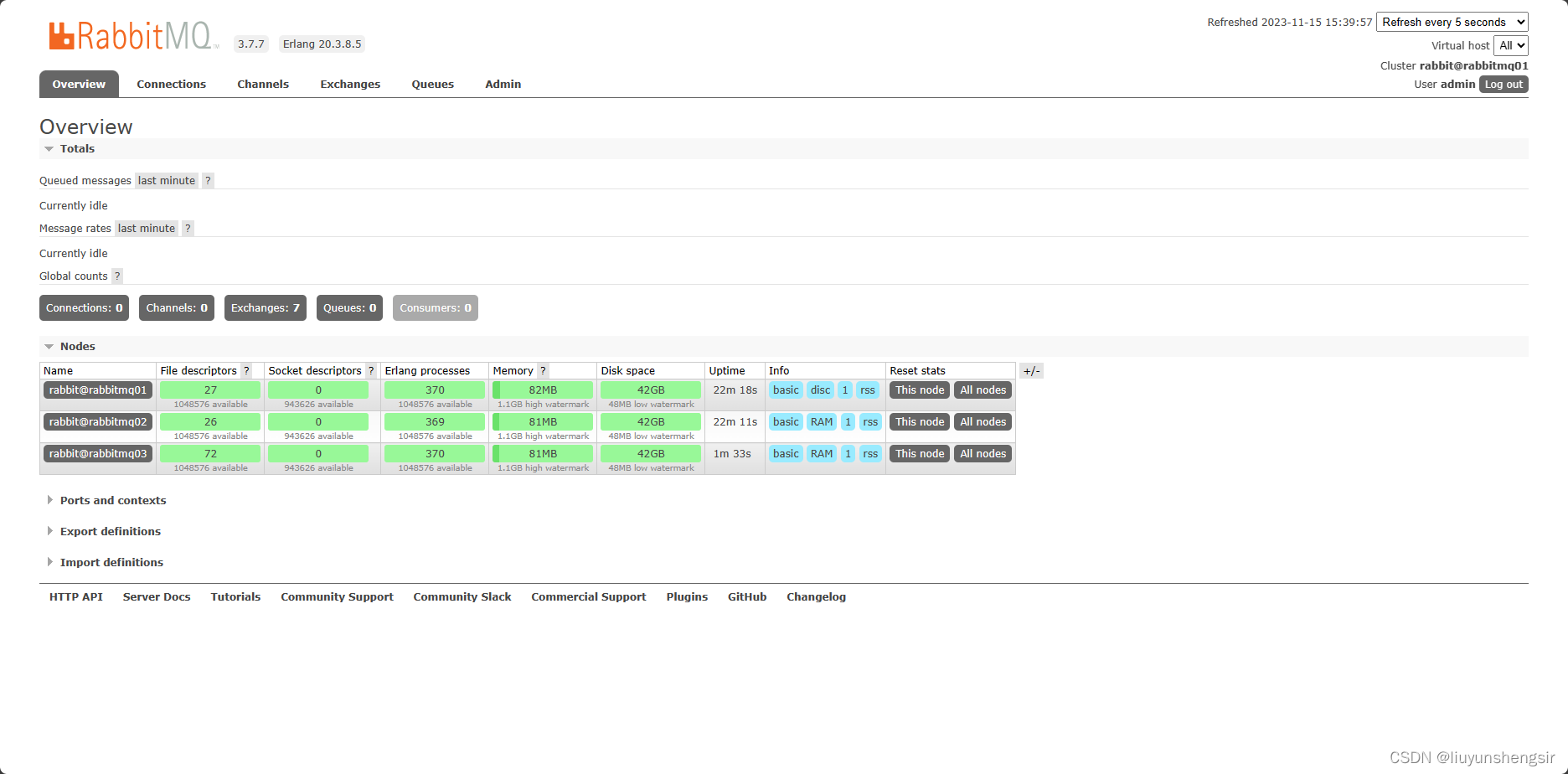Click the Connections: 0 count button

pyautogui.click(x=84, y=307)
